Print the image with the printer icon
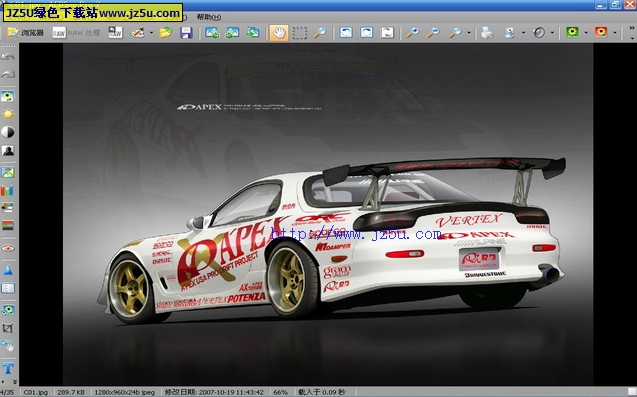This screenshot has height=397, width=637. point(487,33)
